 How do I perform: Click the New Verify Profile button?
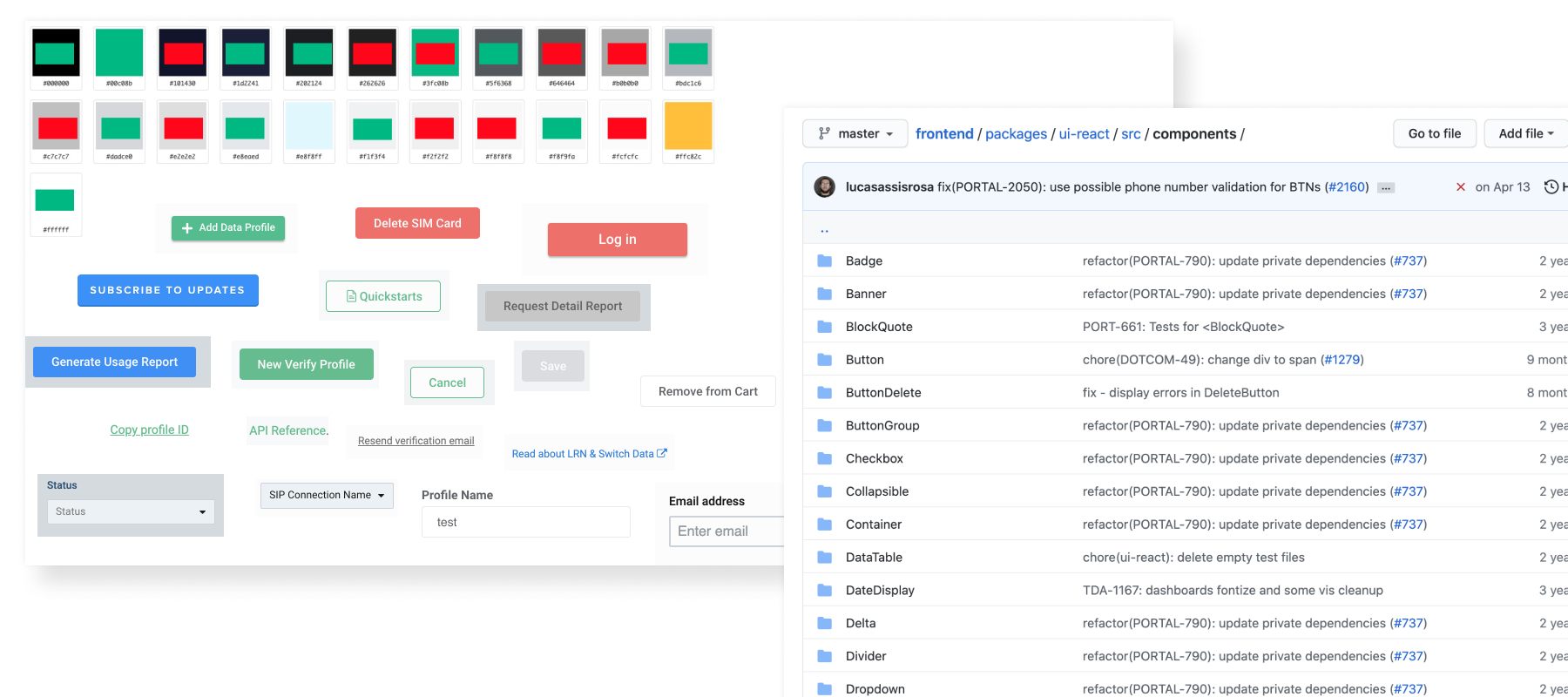(x=307, y=364)
